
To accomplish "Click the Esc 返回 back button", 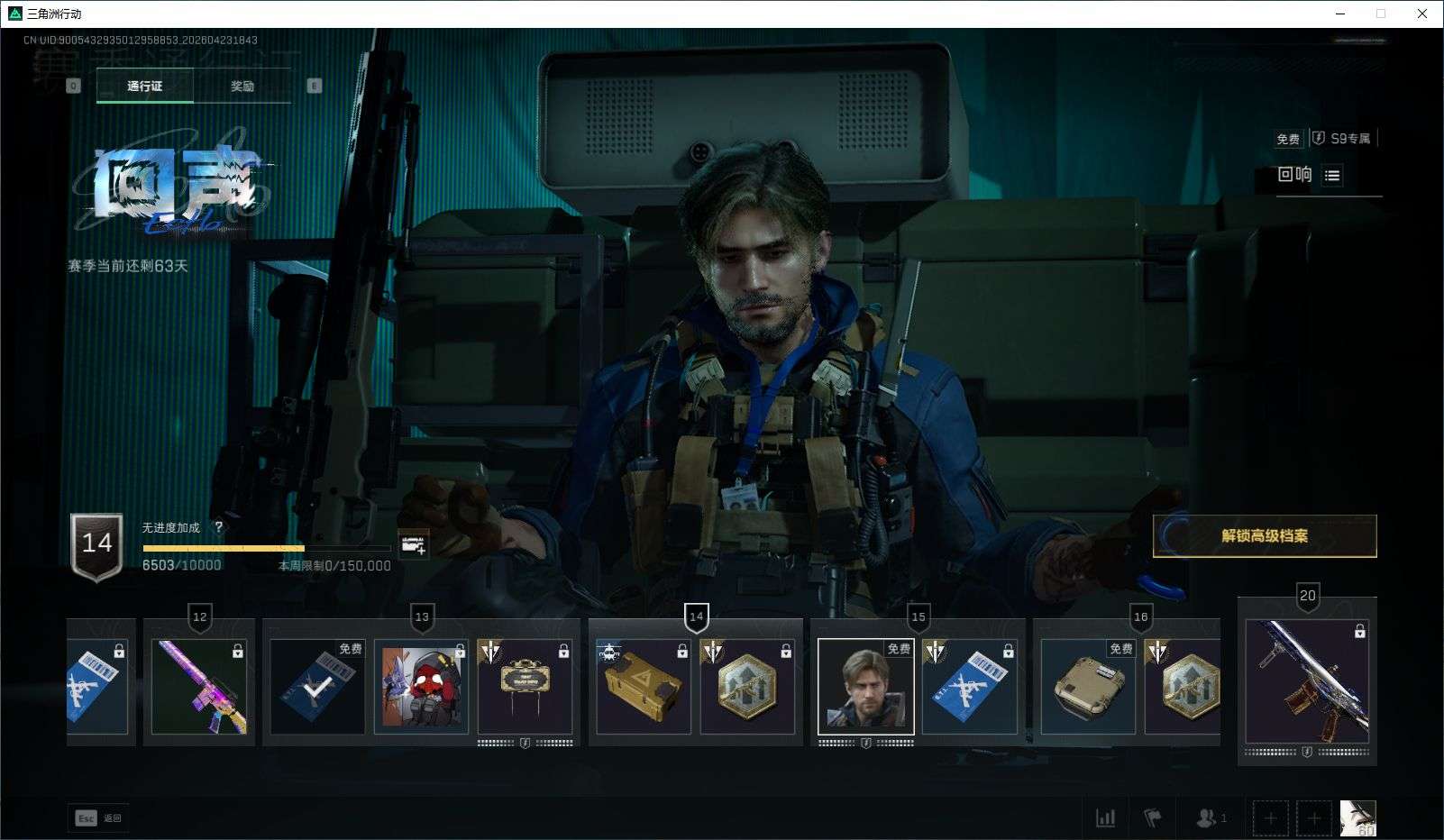I will point(98,818).
